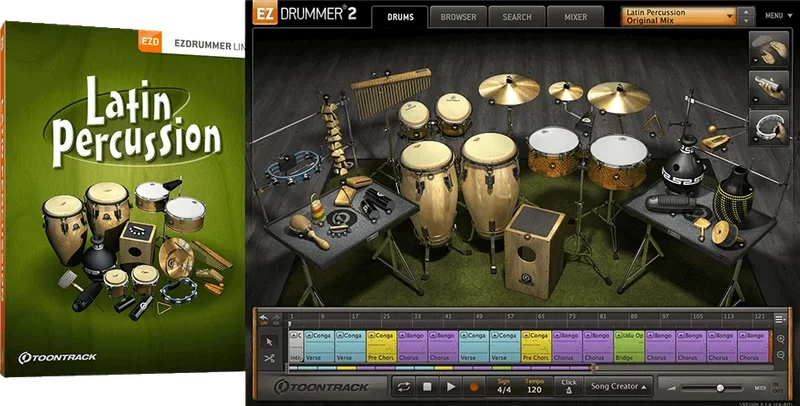Select the scissors split tool
Image resolution: width=800 pixels, height=406 pixels.
coord(269,358)
